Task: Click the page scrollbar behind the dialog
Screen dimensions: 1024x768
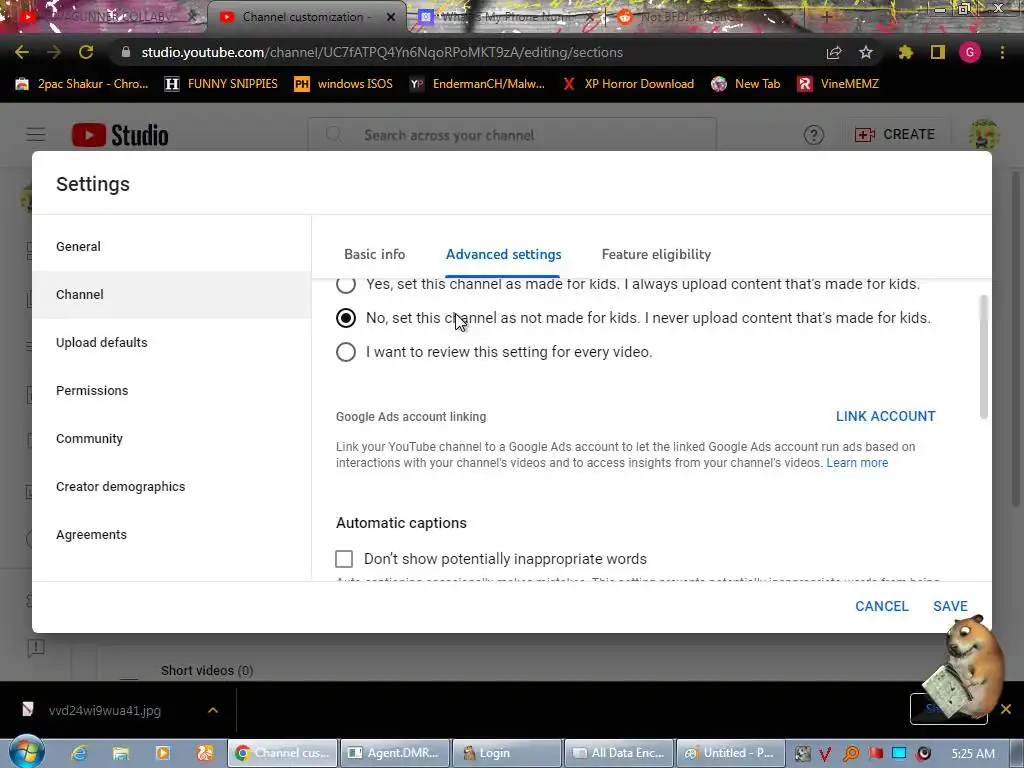Action: pos(1017,340)
